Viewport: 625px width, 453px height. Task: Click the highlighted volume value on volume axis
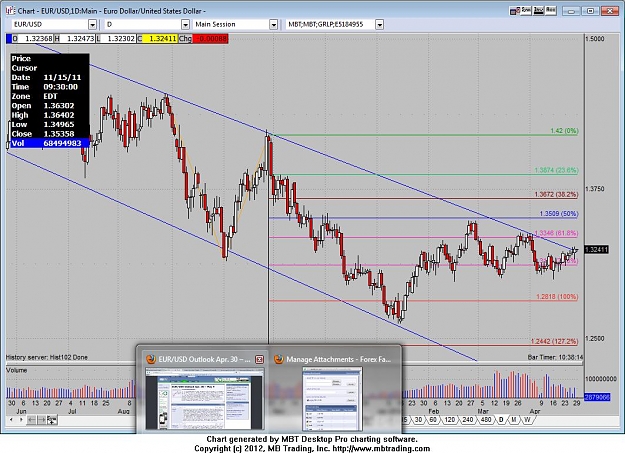[x=597, y=397]
